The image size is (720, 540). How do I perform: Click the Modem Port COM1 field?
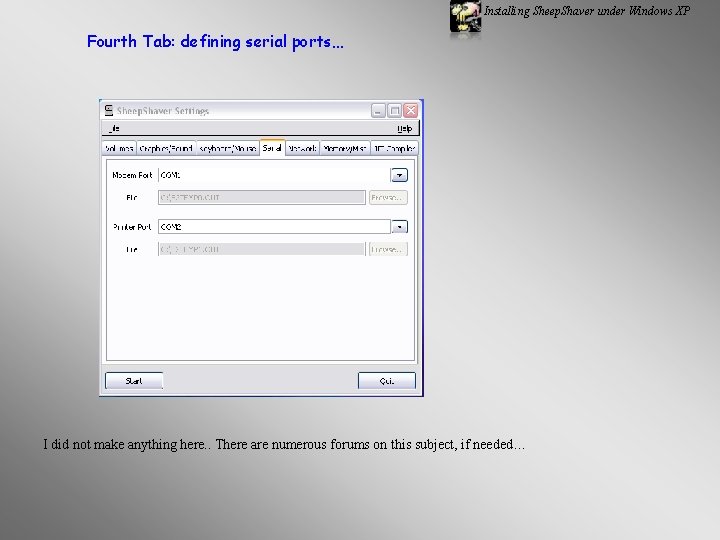[274, 175]
